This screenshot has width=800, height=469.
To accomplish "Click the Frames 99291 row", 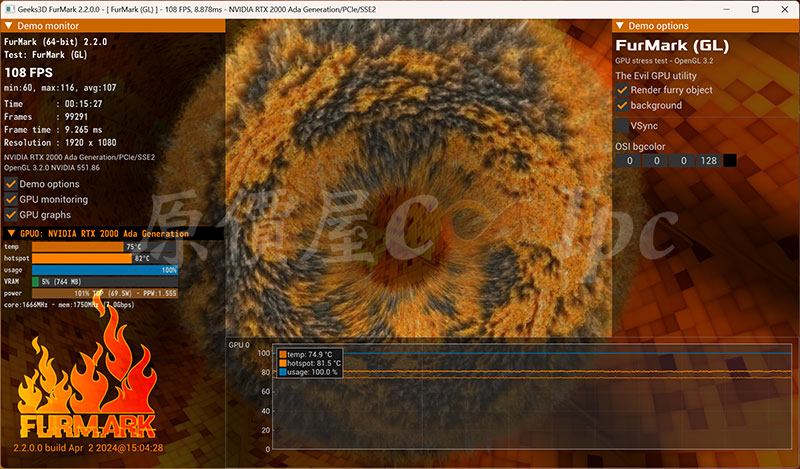I will (46, 117).
